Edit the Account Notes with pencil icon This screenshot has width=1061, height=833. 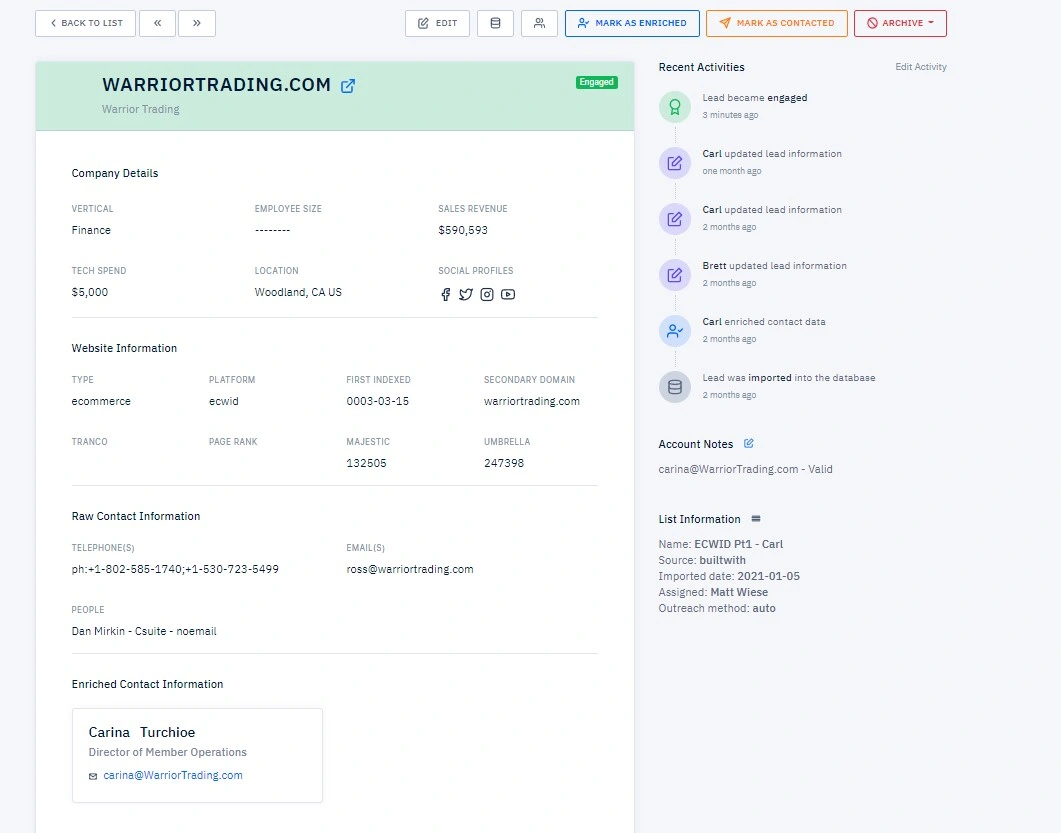tap(748, 444)
